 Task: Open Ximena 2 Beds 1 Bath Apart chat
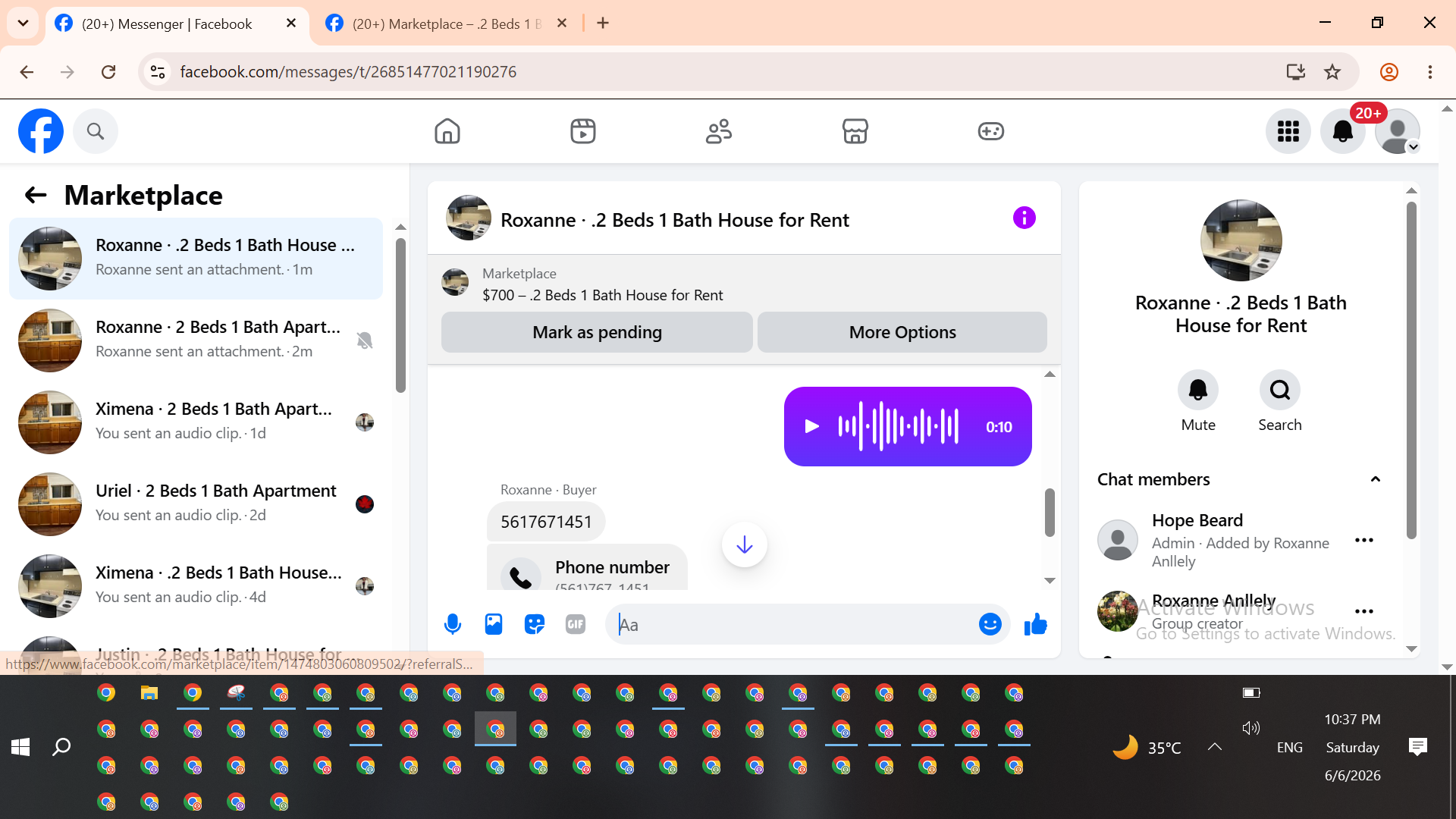click(196, 422)
